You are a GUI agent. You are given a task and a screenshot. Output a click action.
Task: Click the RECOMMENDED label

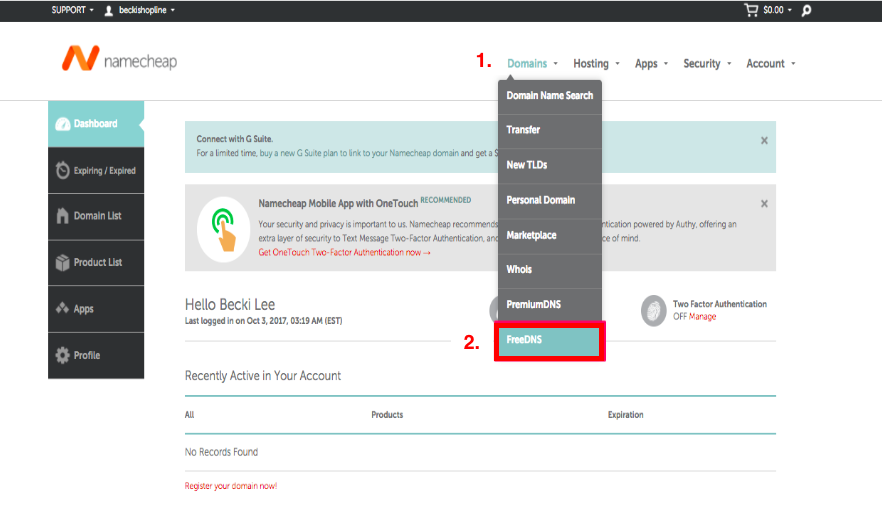tap(446, 200)
